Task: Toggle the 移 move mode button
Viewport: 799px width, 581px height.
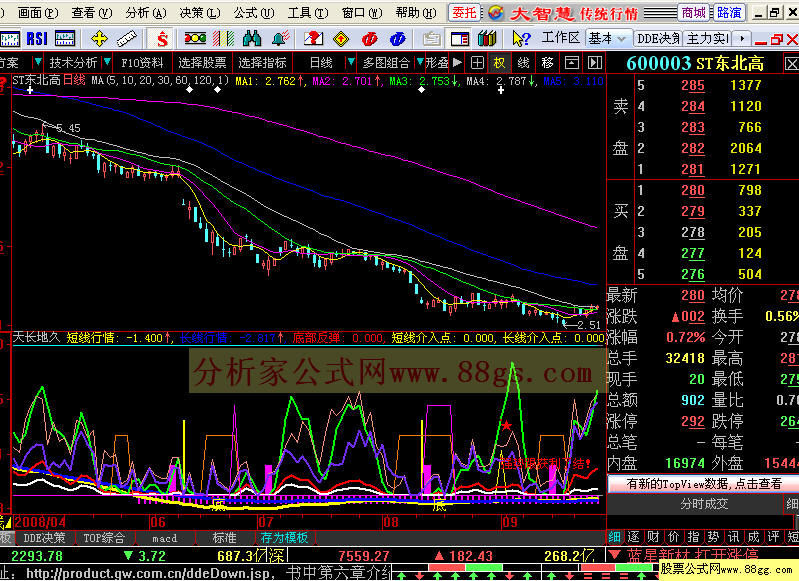Action: pyautogui.click(x=547, y=63)
